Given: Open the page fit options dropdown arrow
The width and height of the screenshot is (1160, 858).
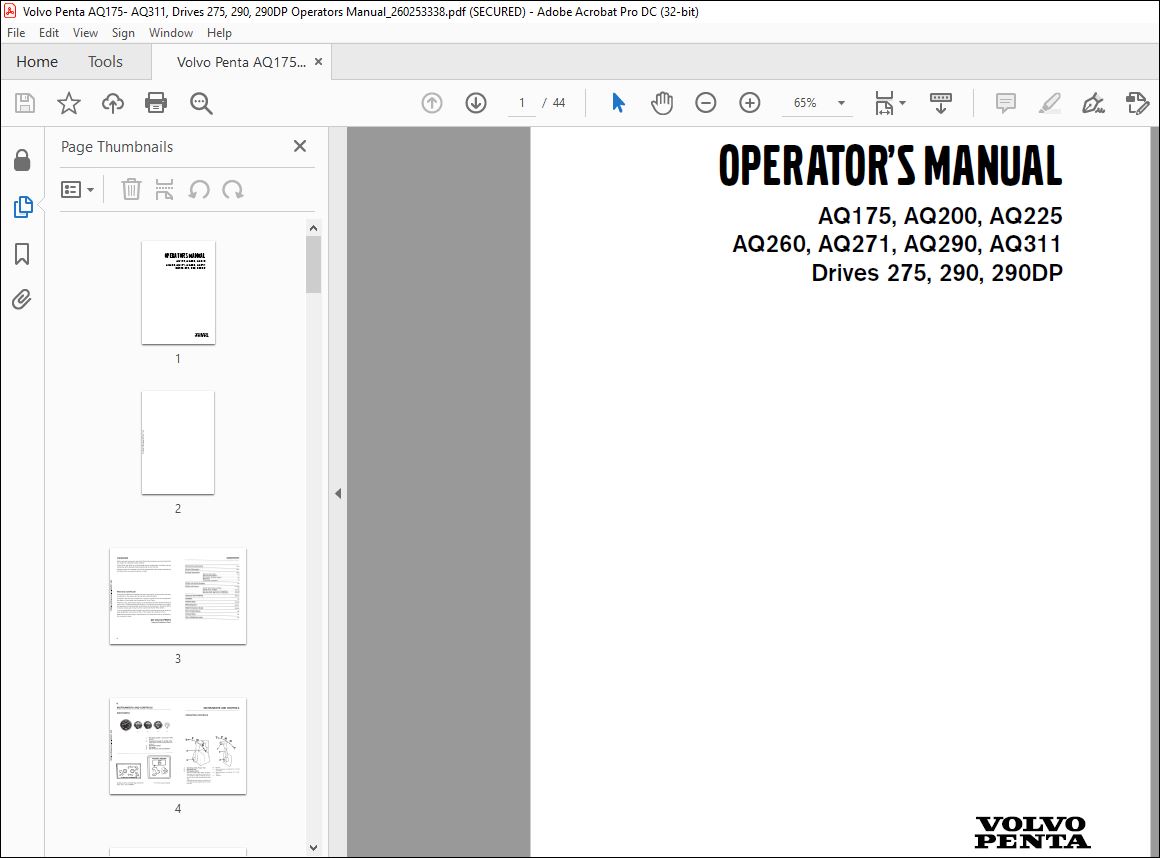Looking at the screenshot, I should (x=903, y=103).
